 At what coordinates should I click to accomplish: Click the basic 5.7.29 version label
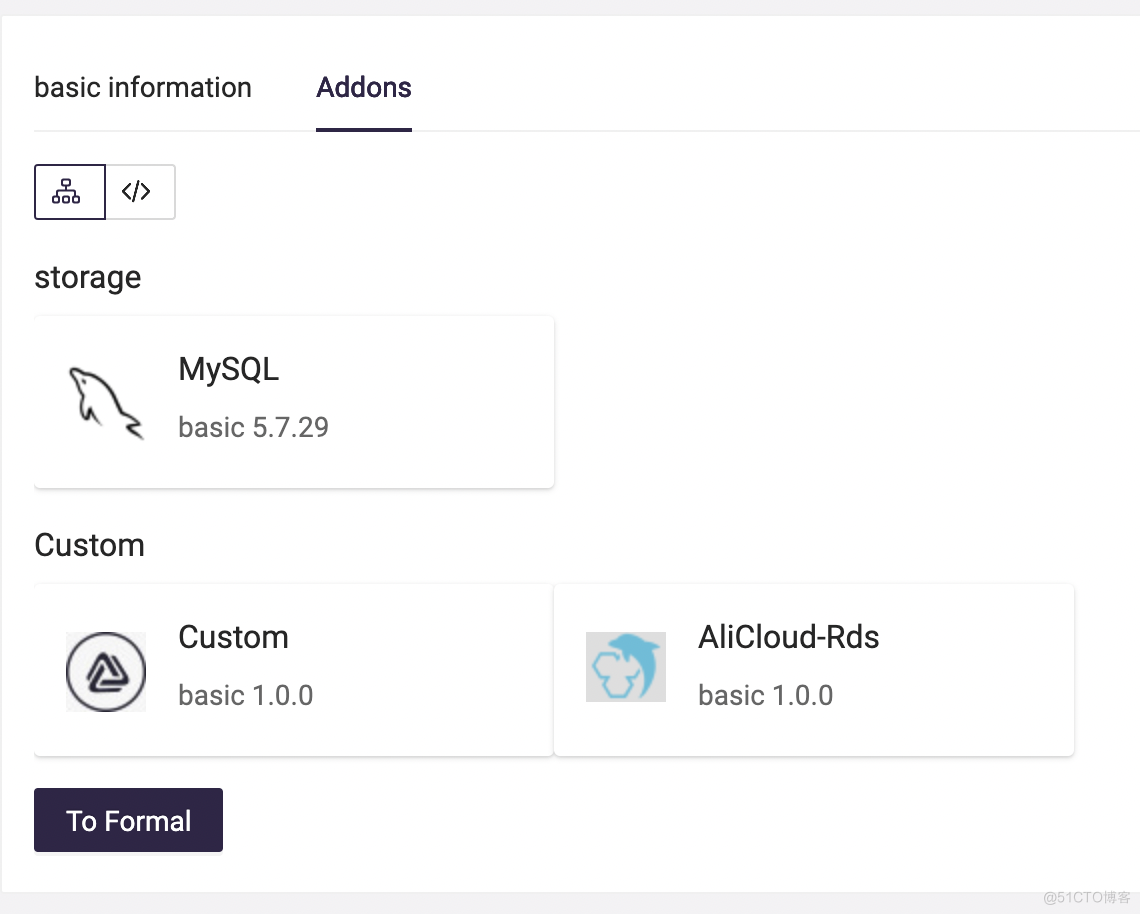253,427
